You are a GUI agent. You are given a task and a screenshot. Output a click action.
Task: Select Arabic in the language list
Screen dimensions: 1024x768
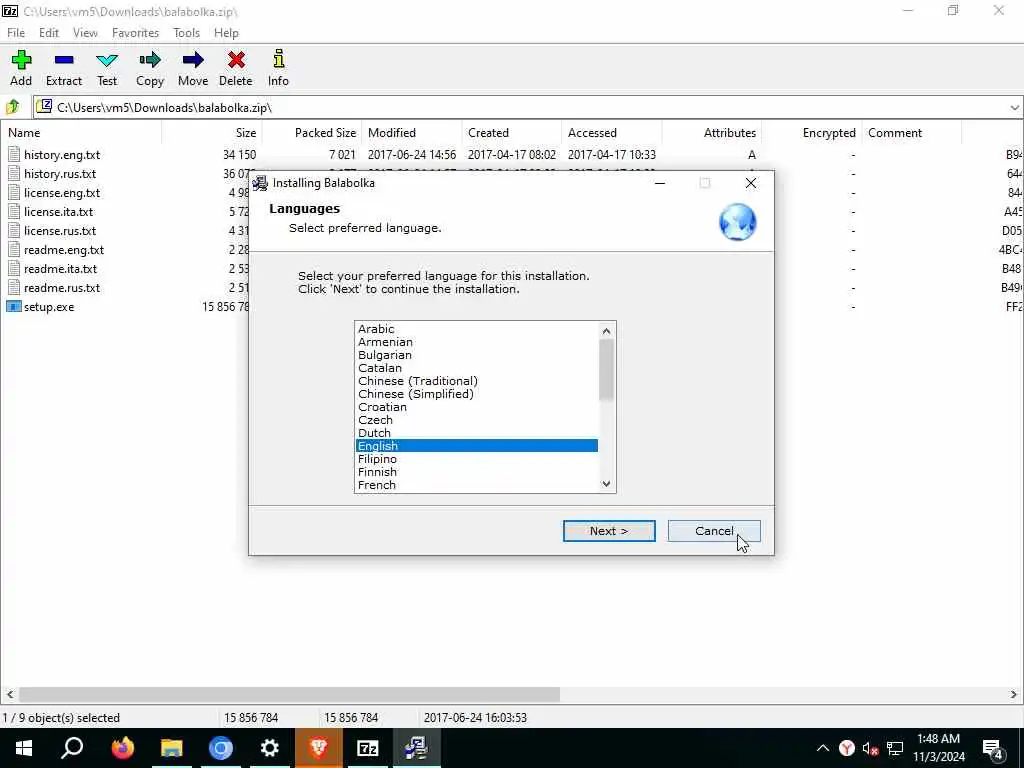(477, 328)
